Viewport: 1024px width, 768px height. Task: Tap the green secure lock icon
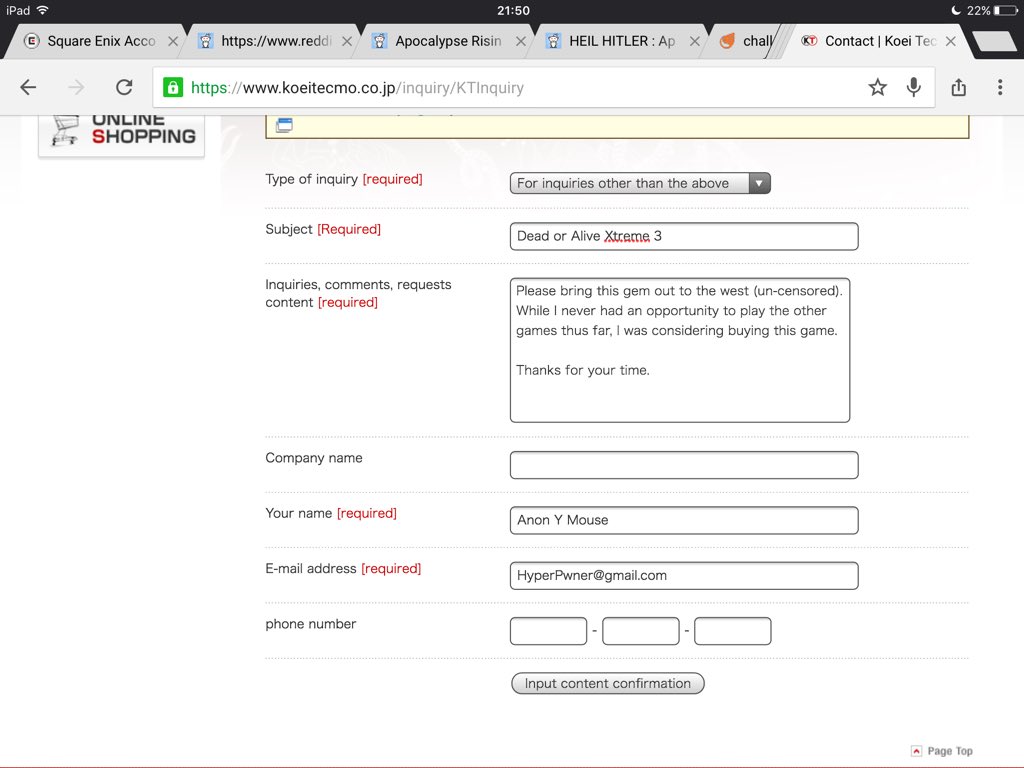click(x=173, y=88)
